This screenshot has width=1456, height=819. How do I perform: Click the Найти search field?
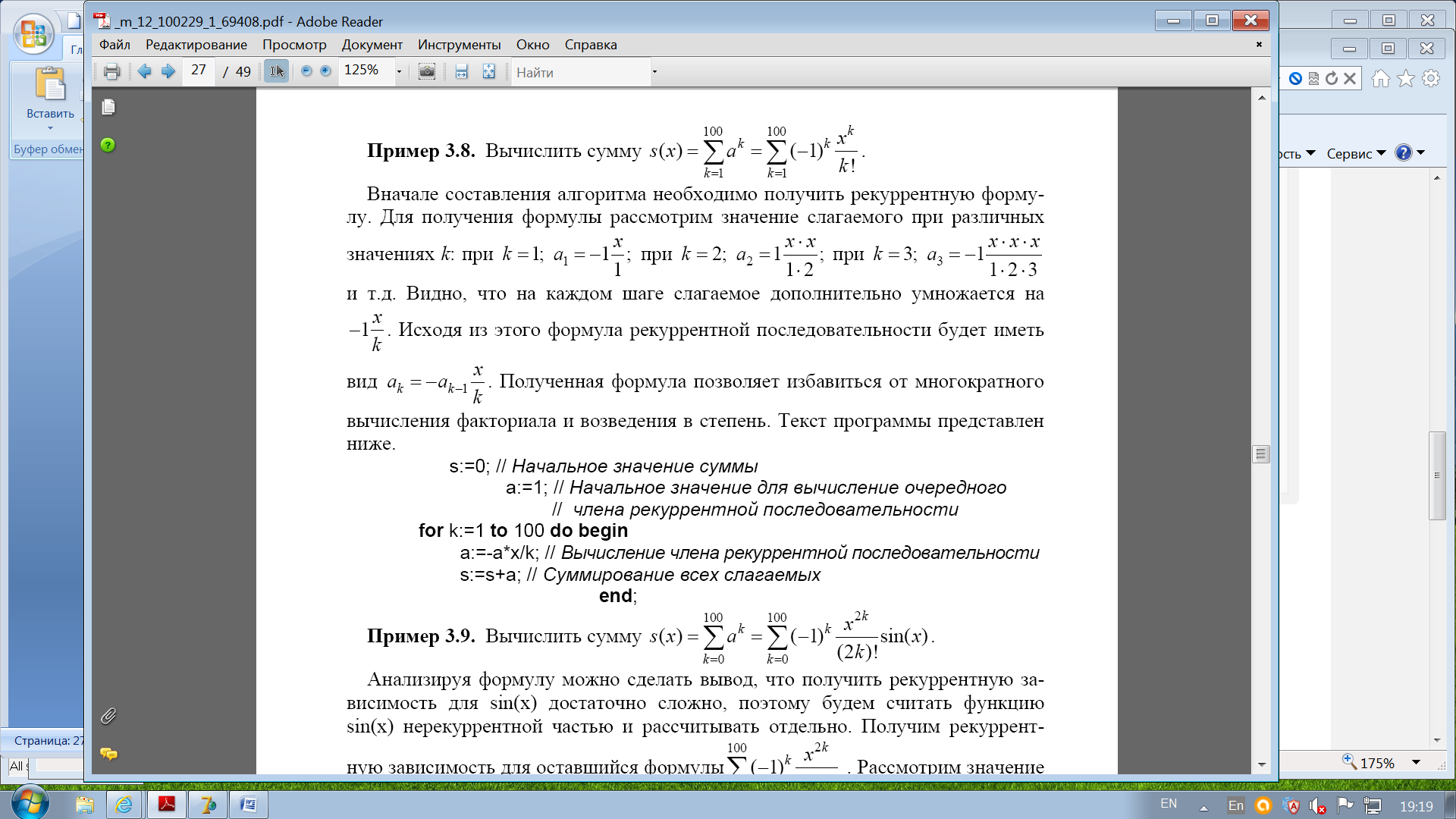(x=580, y=72)
